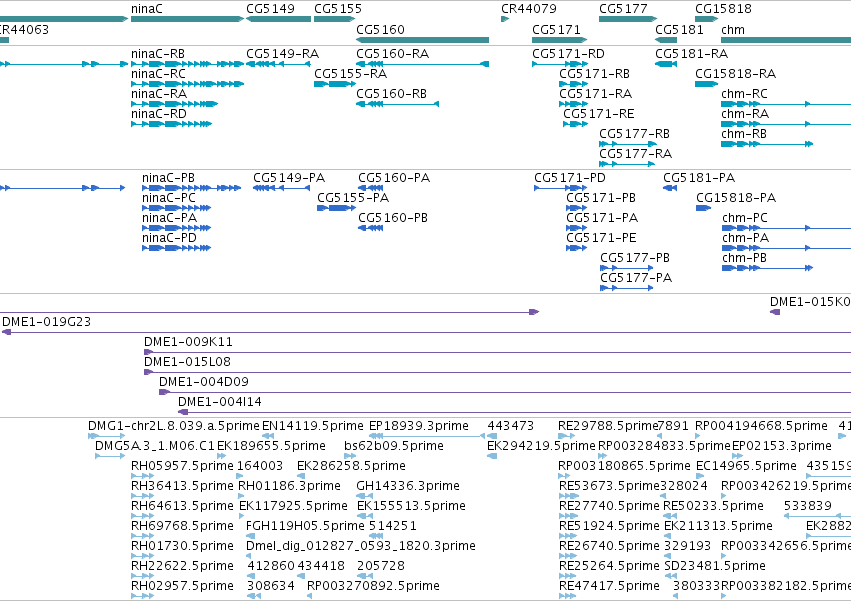Select the CG5160 gene label
This screenshot has height=601, width=851.
(x=380, y=29)
